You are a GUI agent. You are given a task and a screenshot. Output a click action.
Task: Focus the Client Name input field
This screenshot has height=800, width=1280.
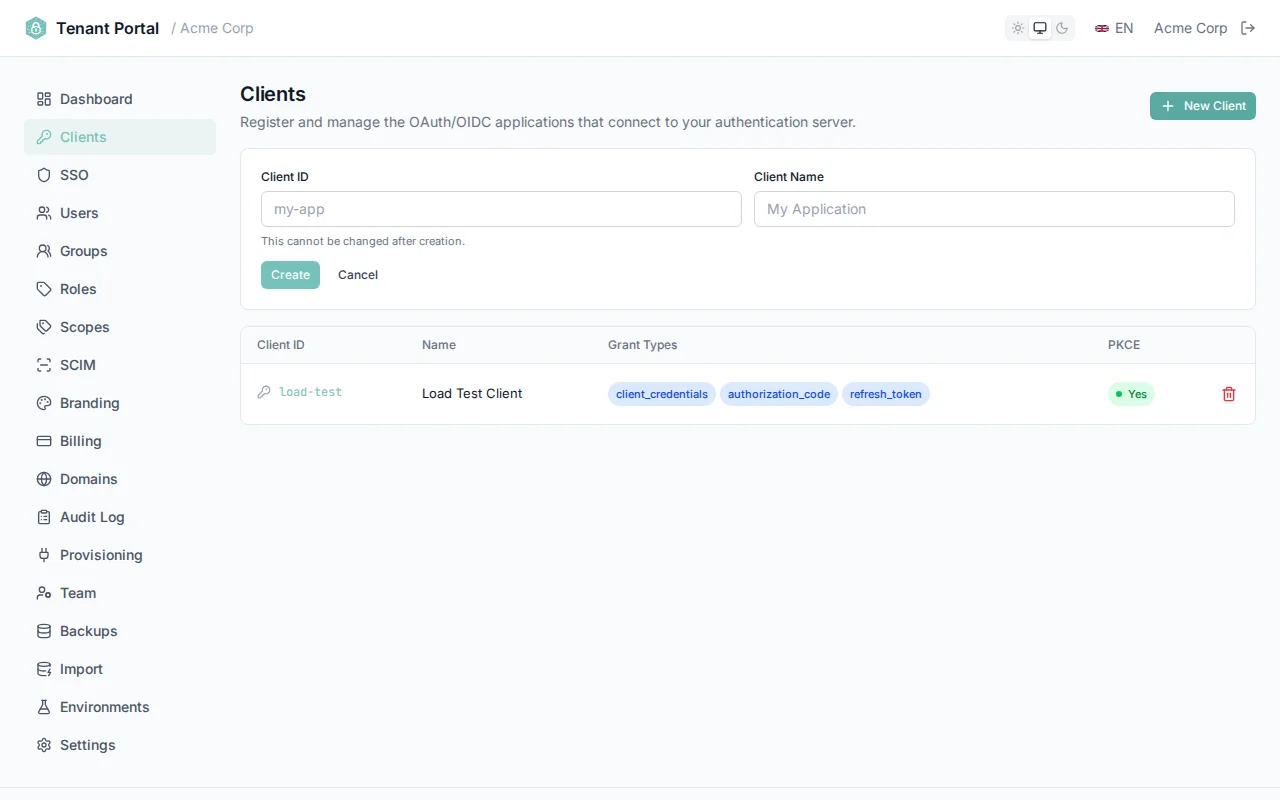(994, 209)
